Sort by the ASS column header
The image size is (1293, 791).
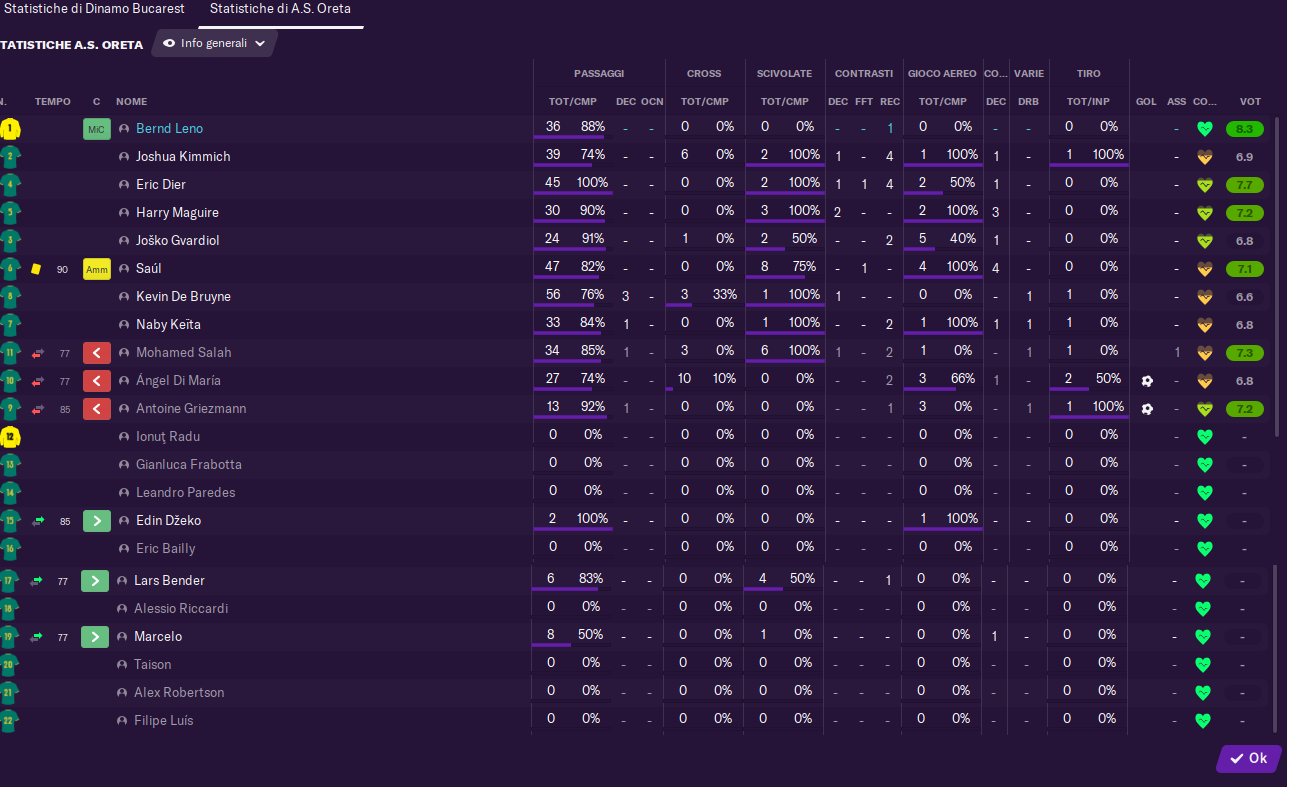1176,101
